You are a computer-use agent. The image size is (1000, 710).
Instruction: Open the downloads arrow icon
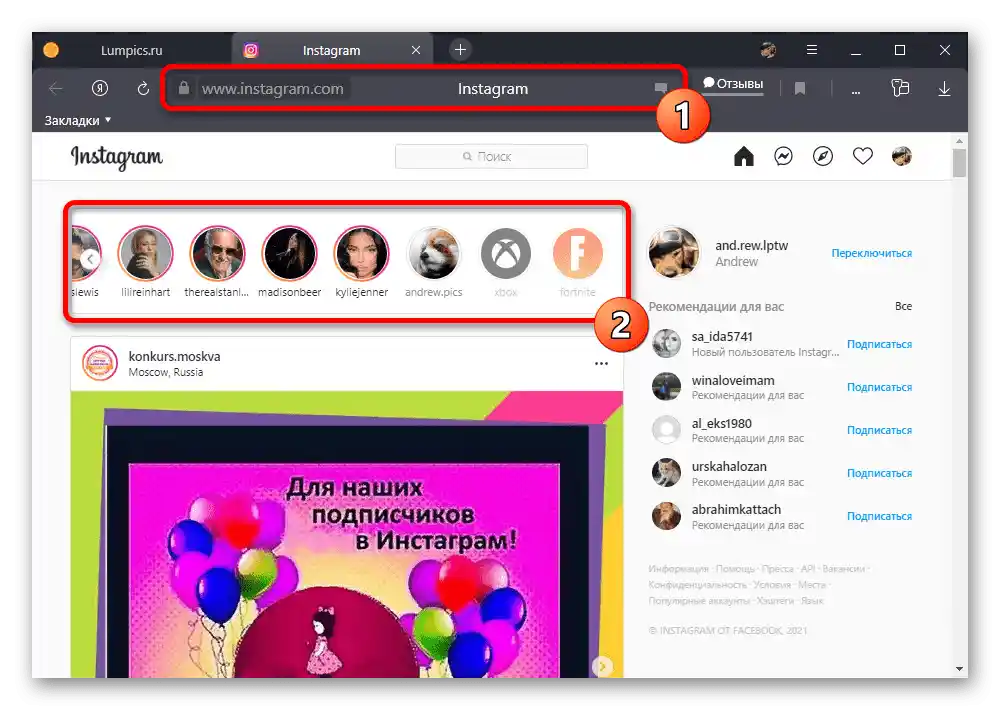tap(945, 89)
